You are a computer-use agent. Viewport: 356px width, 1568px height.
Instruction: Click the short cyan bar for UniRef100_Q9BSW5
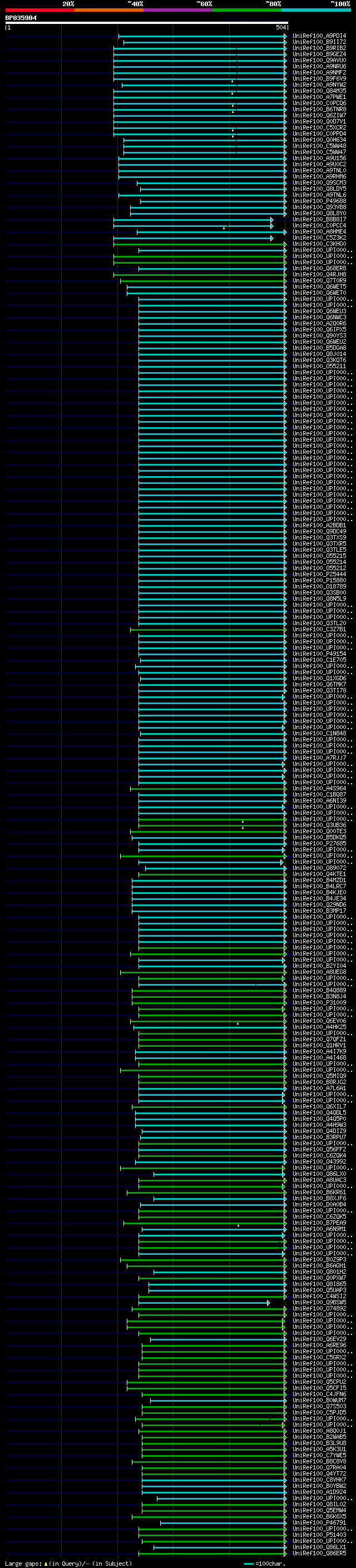(x=205, y=1303)
